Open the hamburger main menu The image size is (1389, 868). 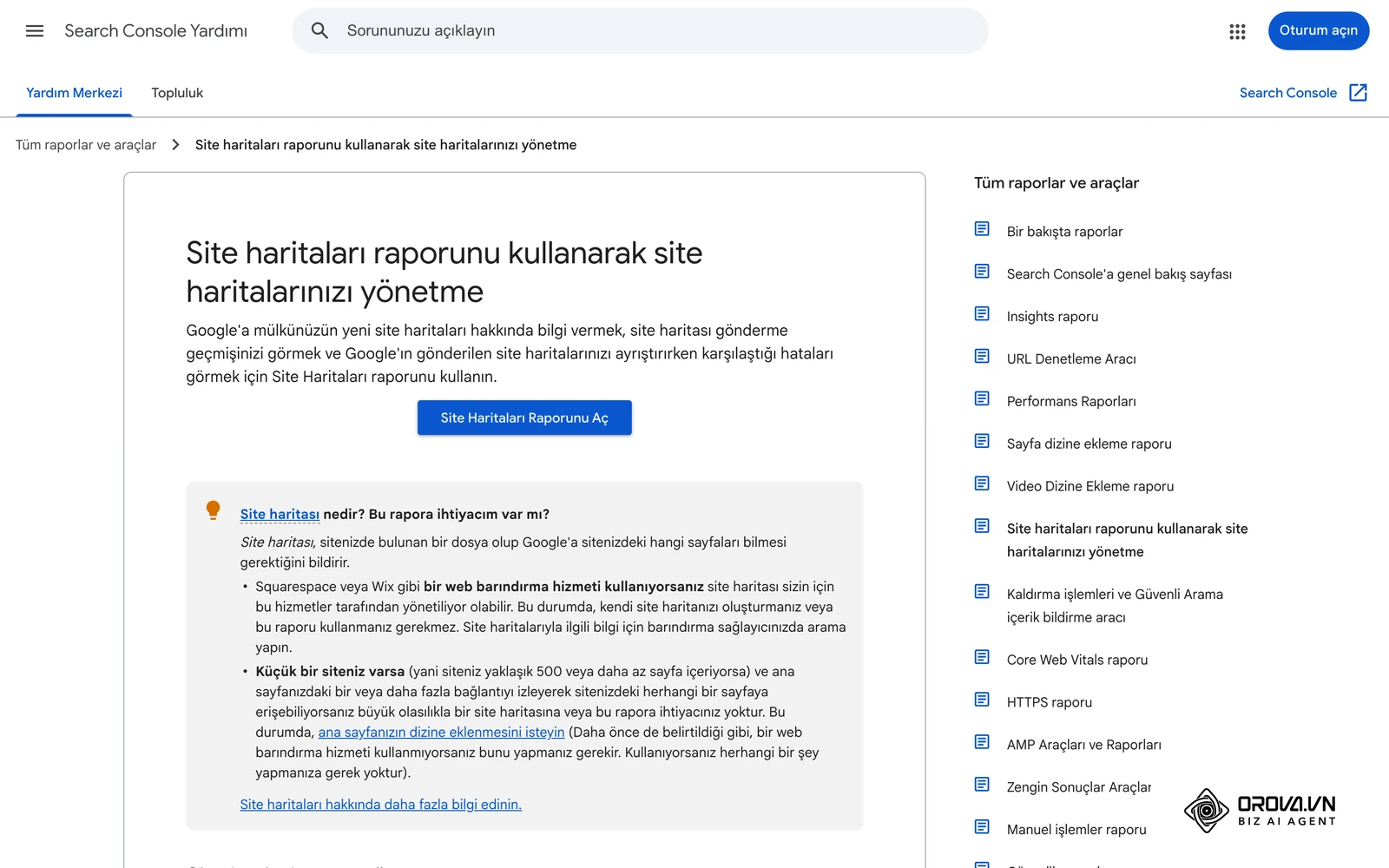click(x=35, y=31)
